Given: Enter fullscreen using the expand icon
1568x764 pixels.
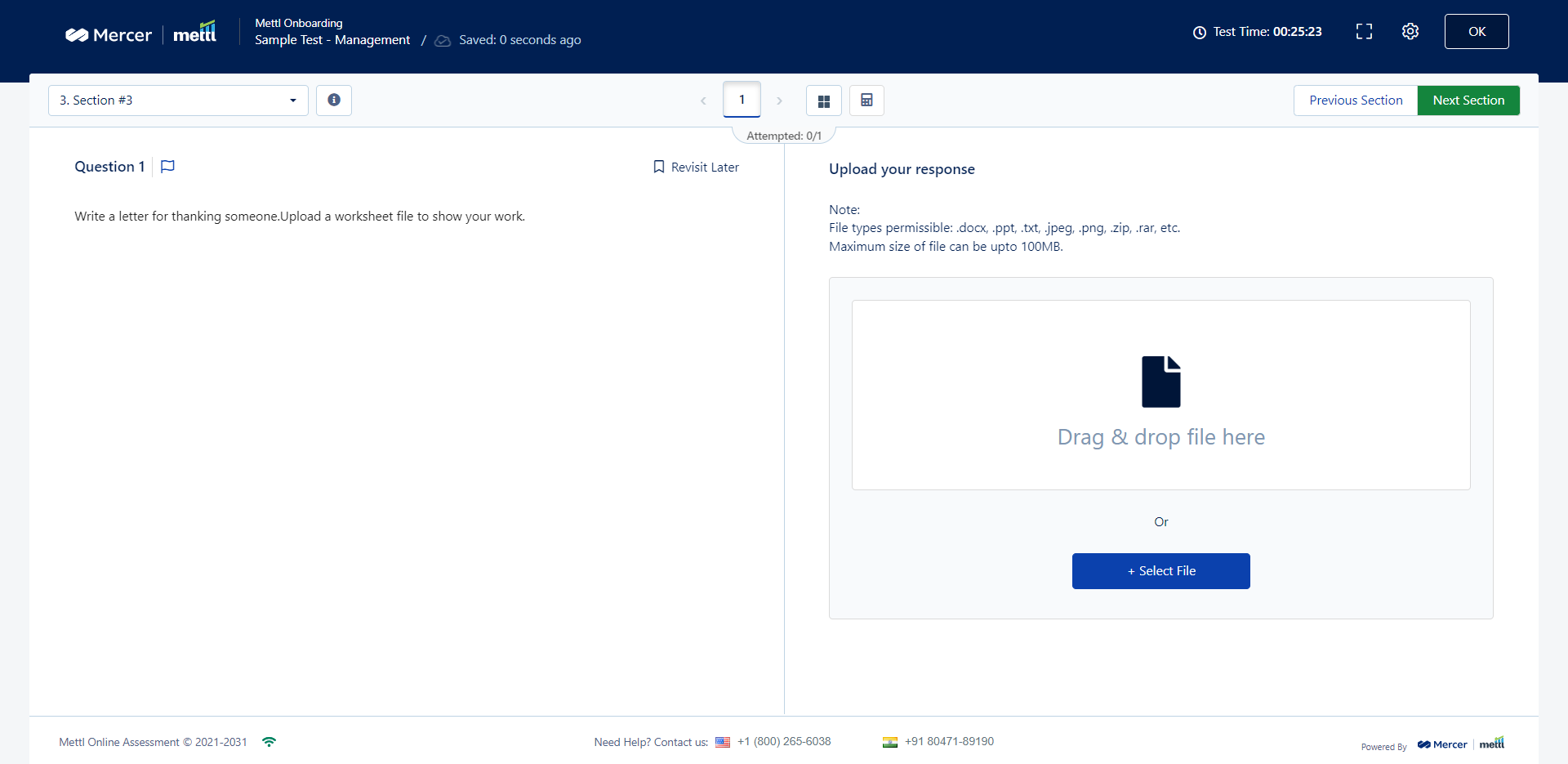Looking at the screenshot, I should click(1364, 31).
